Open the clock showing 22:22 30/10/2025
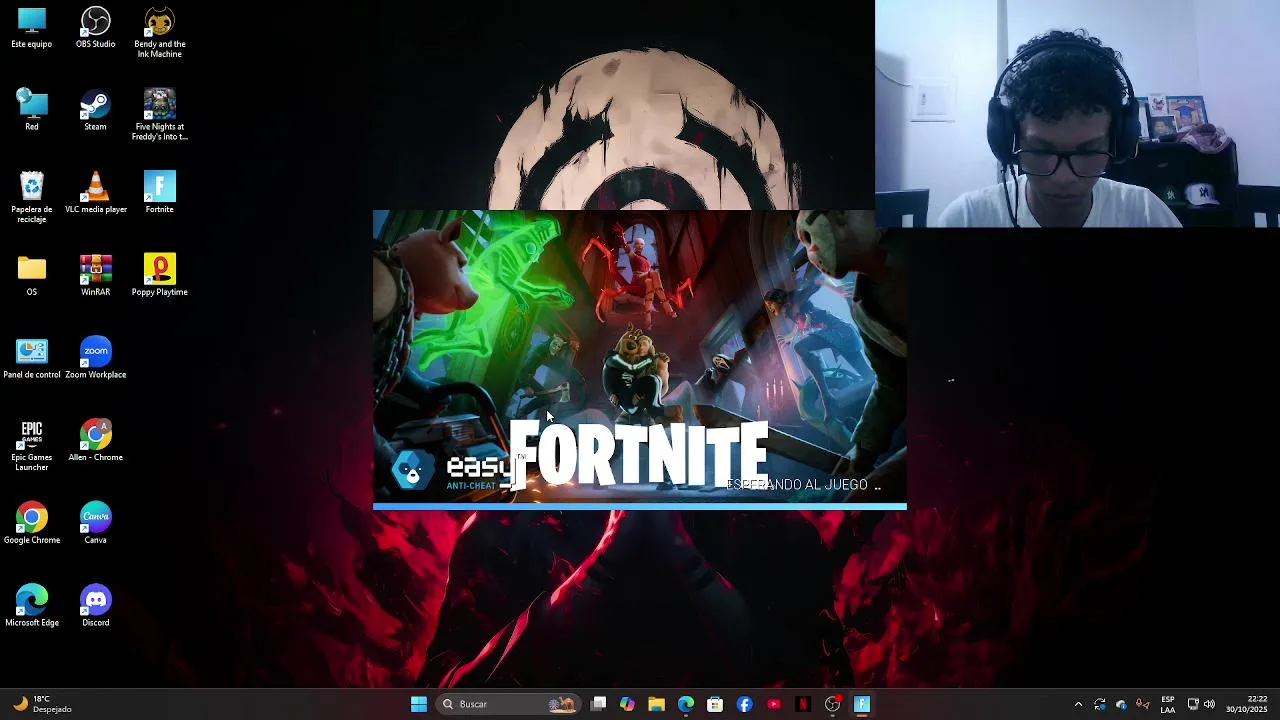This screenshot has width=1280, height=720. pyautogui.click(x=1247, y=704)
